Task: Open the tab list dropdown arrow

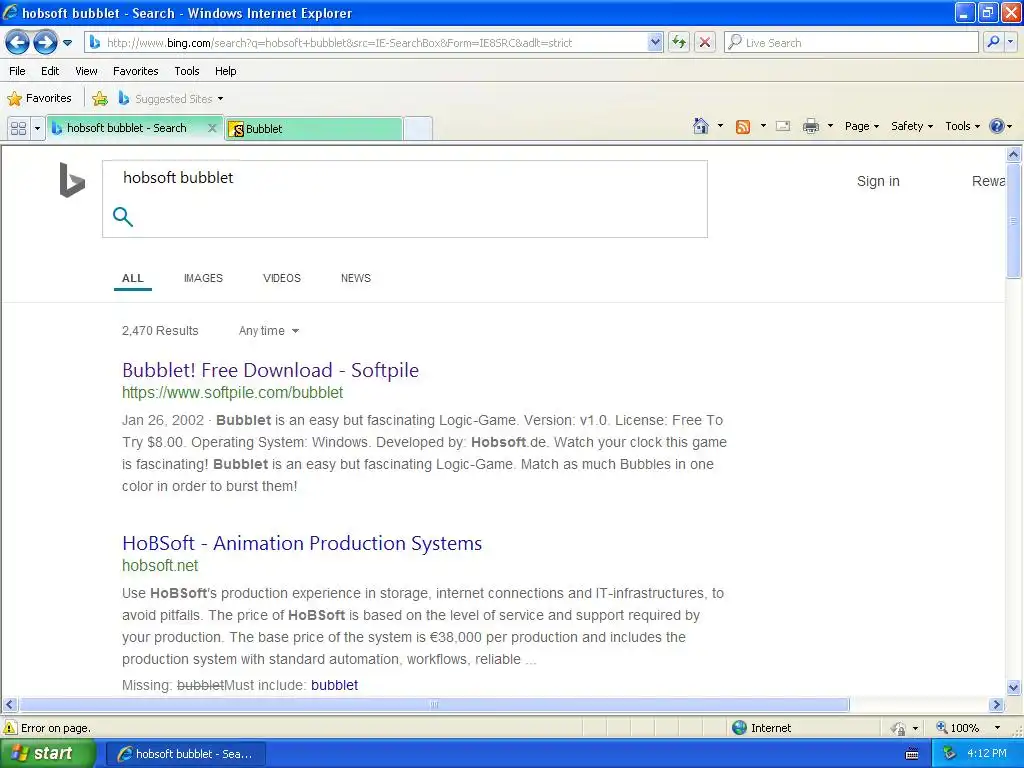Action: pos(37,128)
